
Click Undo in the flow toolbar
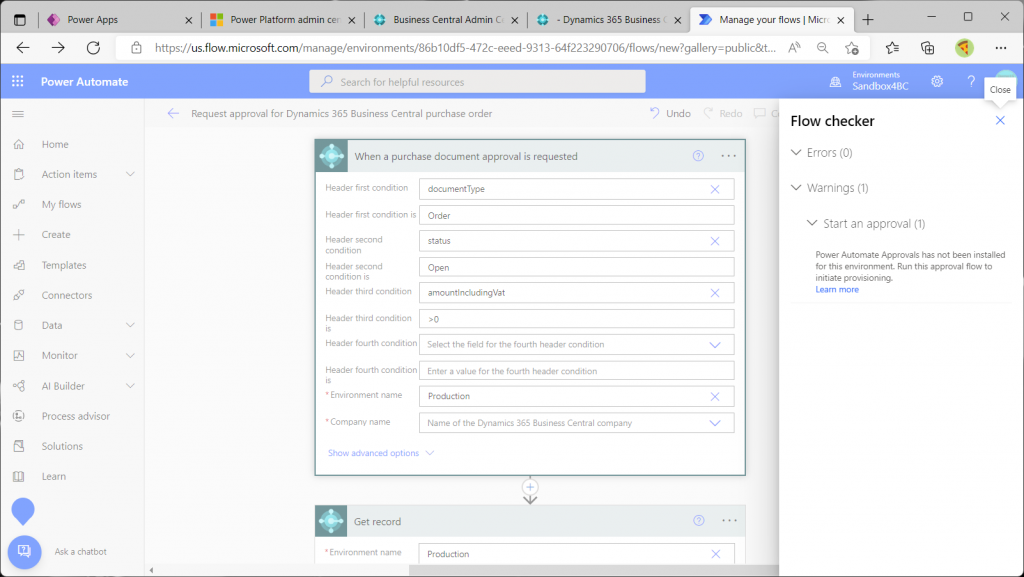click(670, 114)
